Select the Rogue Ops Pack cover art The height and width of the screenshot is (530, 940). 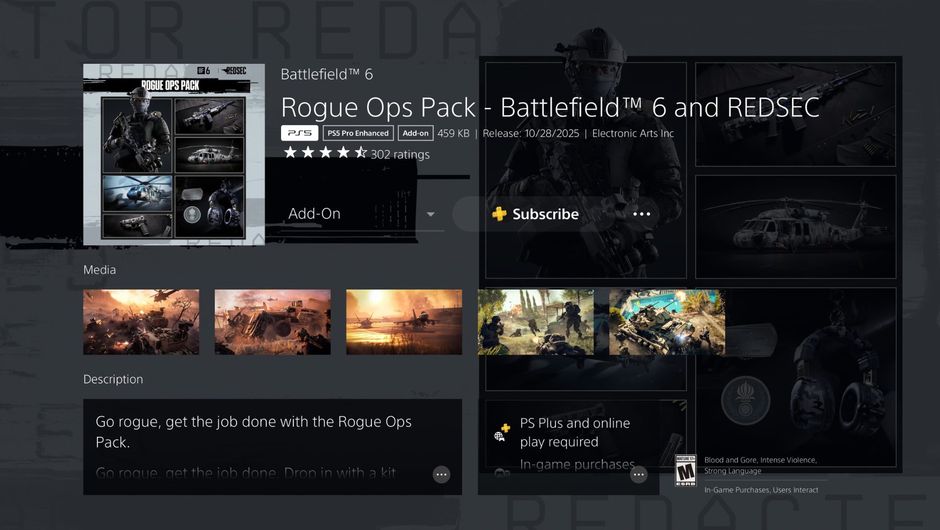pos(174,154)
